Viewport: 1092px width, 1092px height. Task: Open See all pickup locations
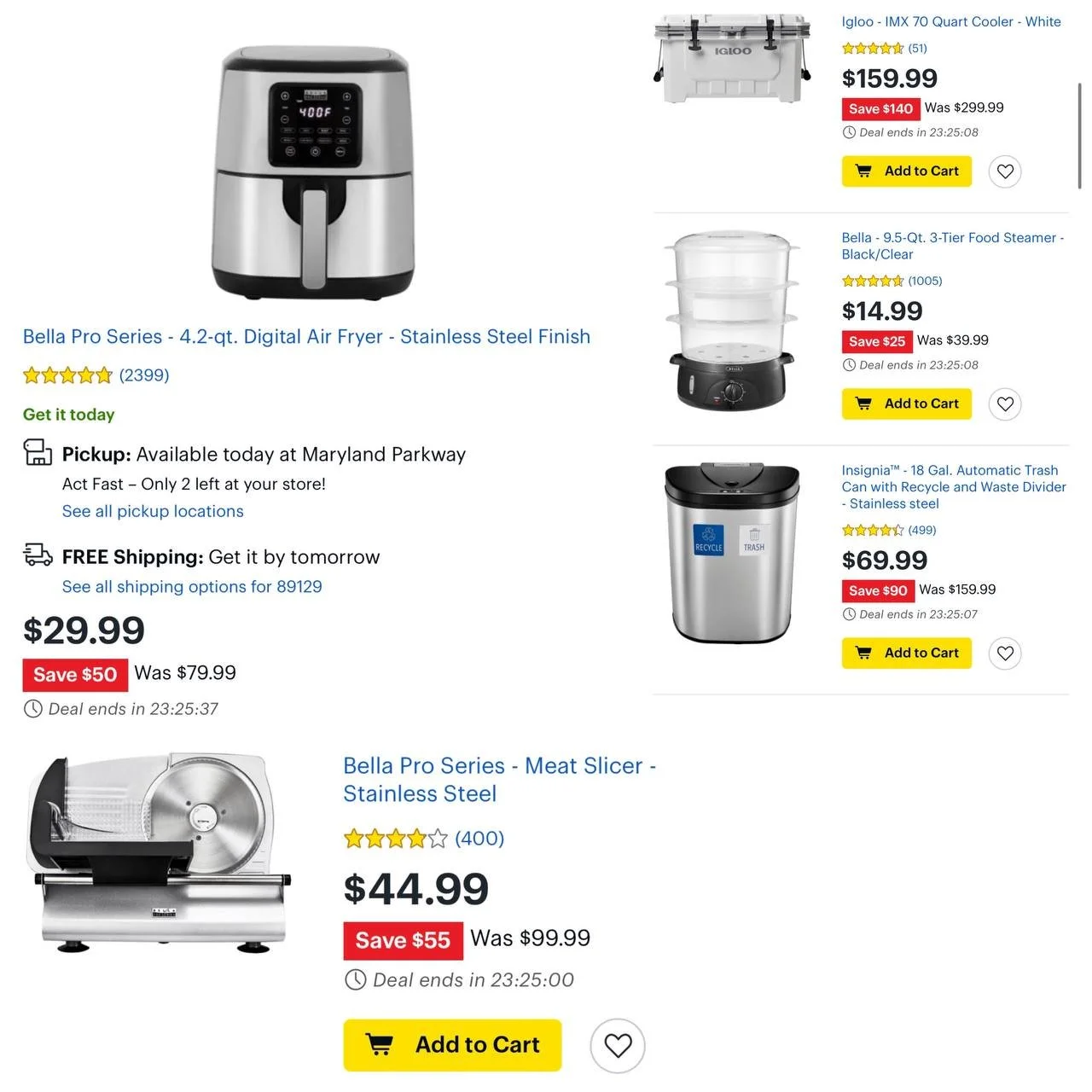pyautogui.click(x=153, y=511)
